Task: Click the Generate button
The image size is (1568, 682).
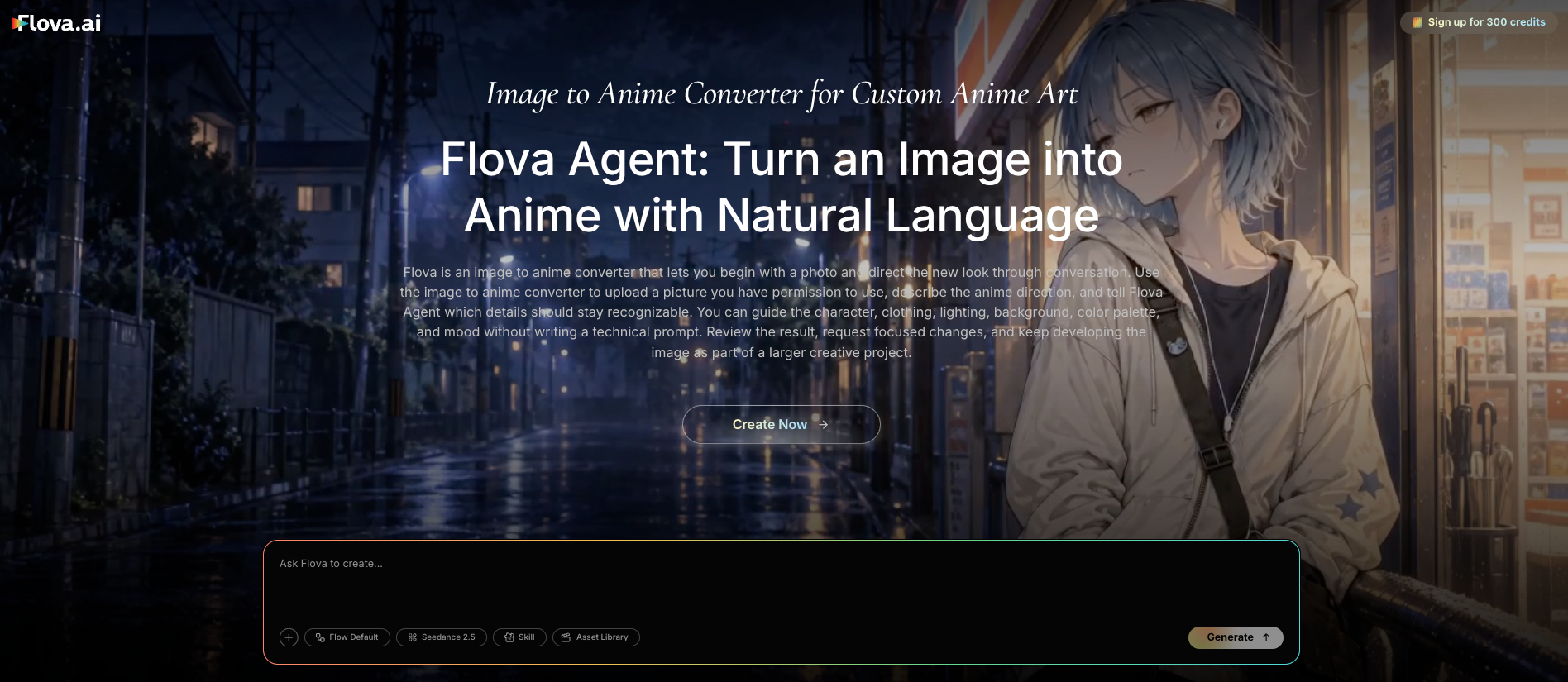Action: 1236,637
